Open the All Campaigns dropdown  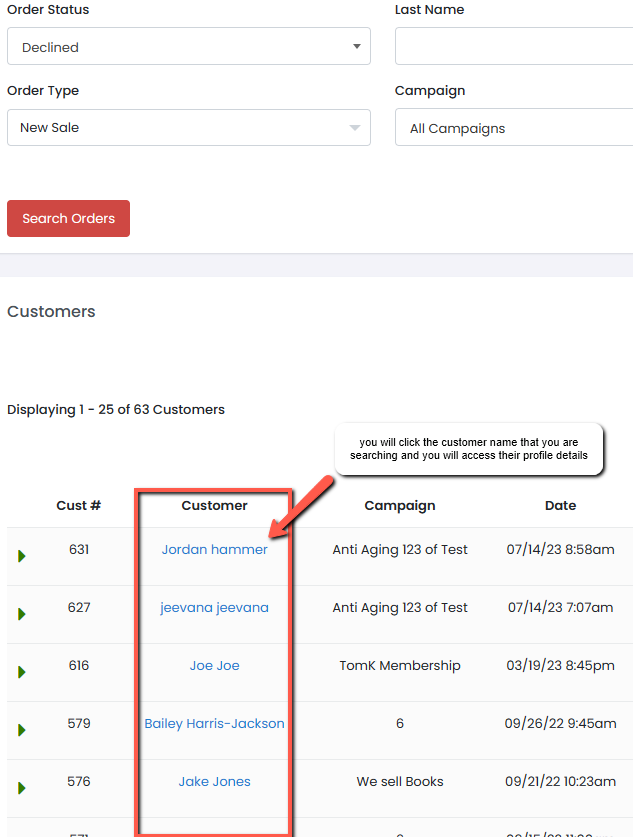pos(514,128)
